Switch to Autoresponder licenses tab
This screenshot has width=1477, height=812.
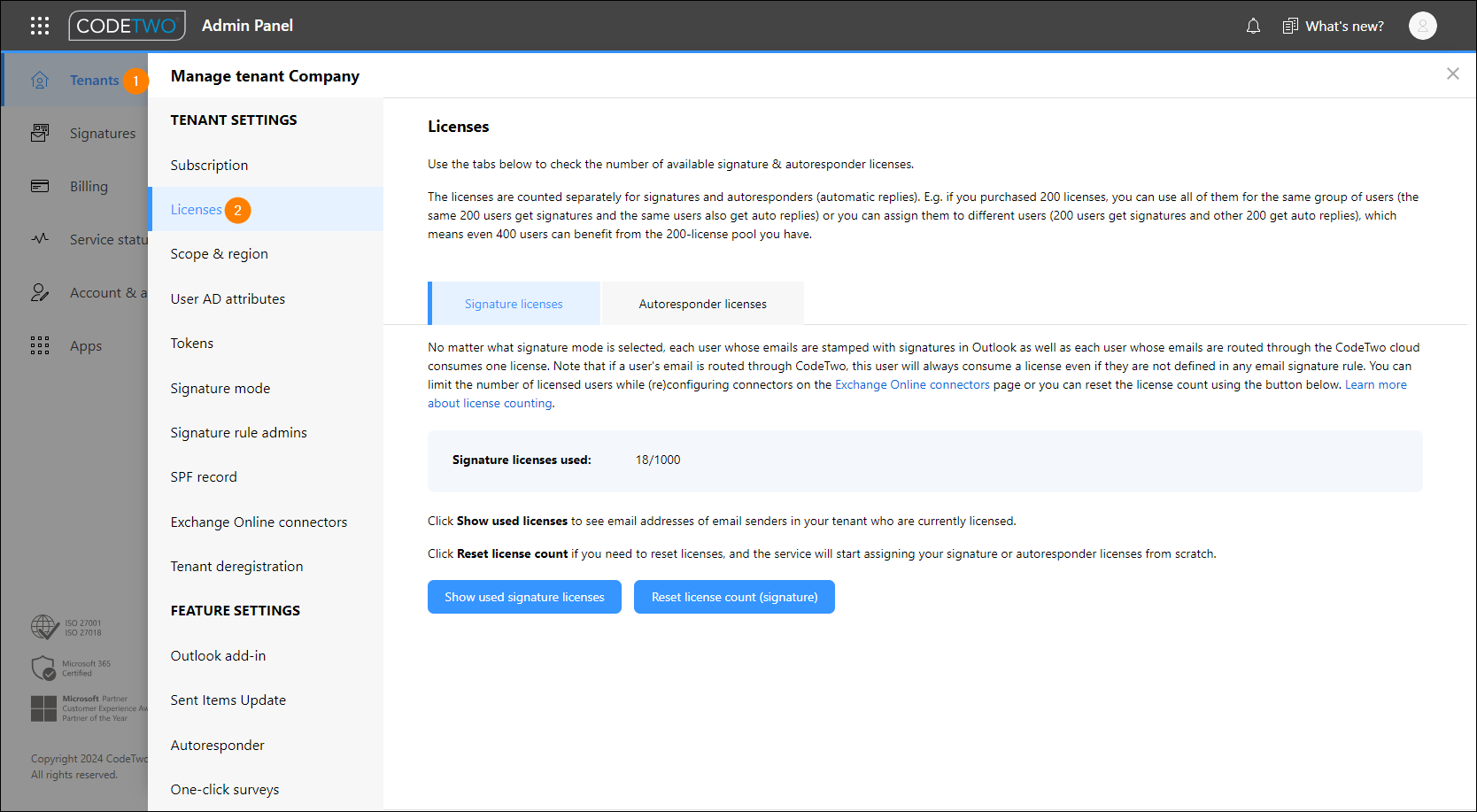click(703, 304)
